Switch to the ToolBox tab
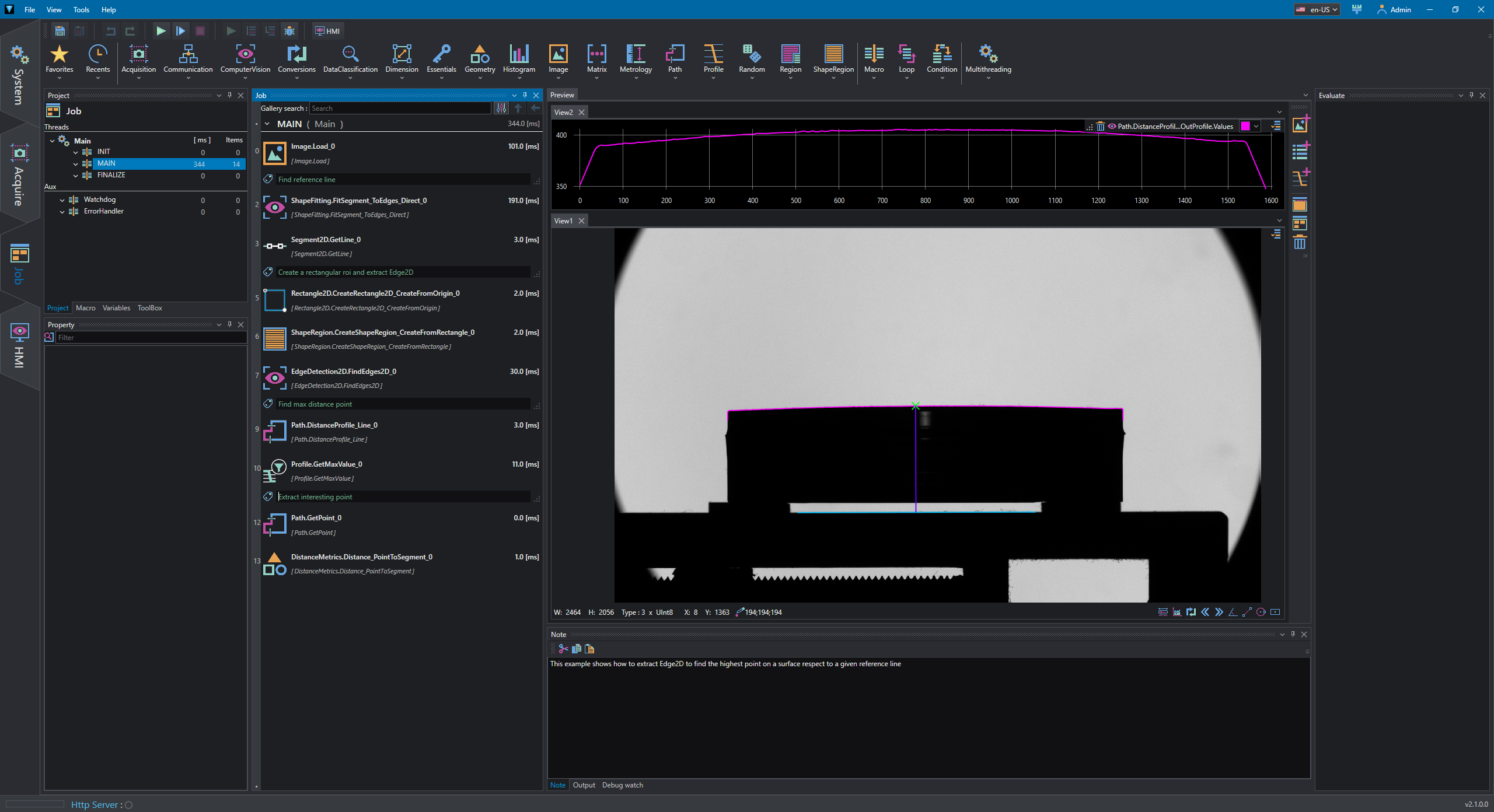This screenshot has height=812, width=1494. pyautogui.click(x=149, y=308)
